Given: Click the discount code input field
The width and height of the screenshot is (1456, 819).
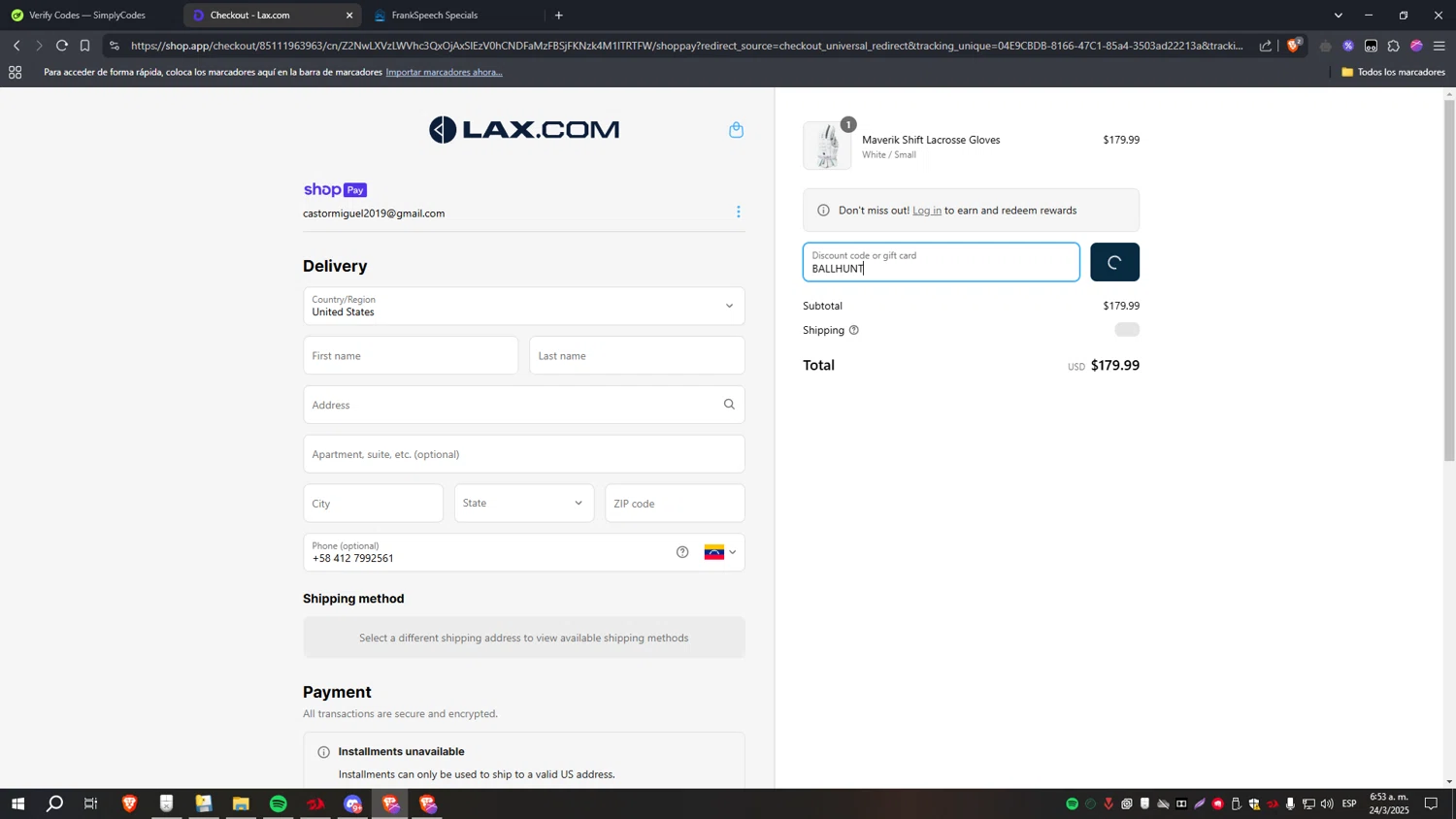Looking at the screenshot, I should click(941, 262).
